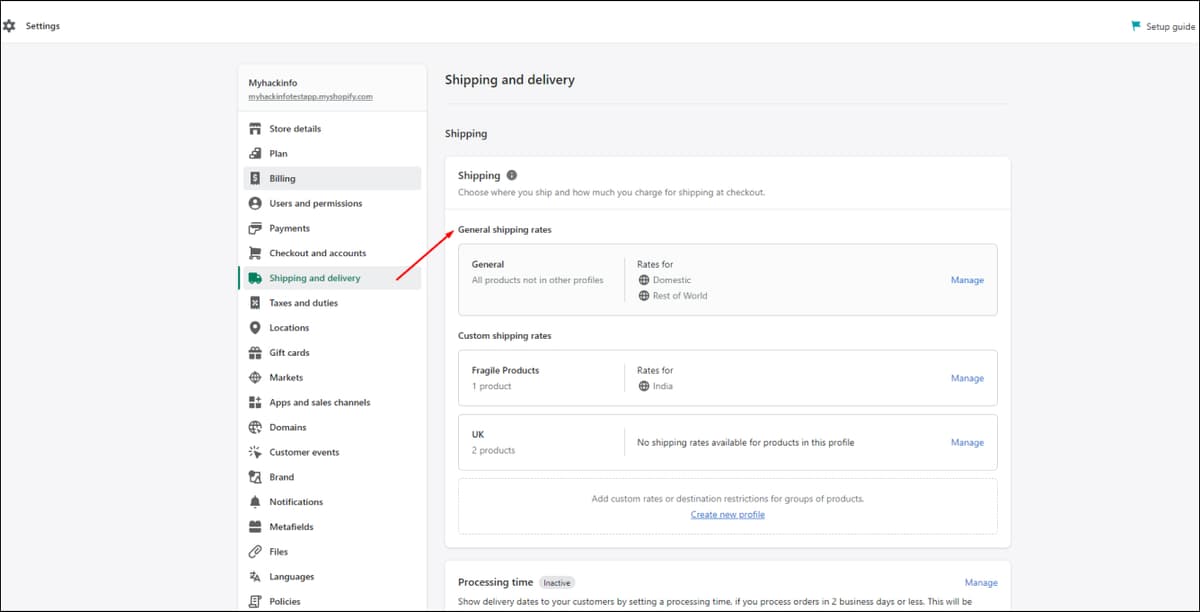Click the General shipping rates heading
Screen dimensions: 1200x612
pos(505,230)
